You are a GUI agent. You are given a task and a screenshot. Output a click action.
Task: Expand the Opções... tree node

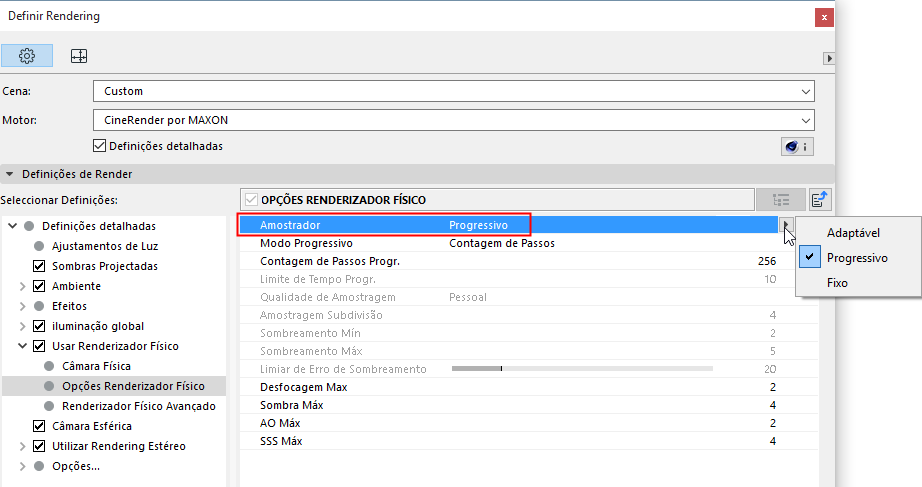(x=22, y=466)
